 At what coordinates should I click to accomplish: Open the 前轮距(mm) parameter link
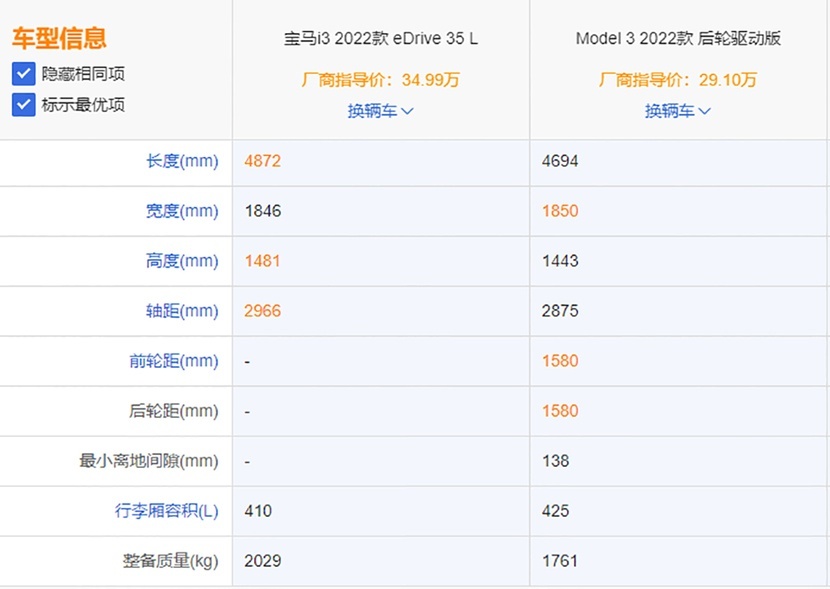(x=174, y=361)
